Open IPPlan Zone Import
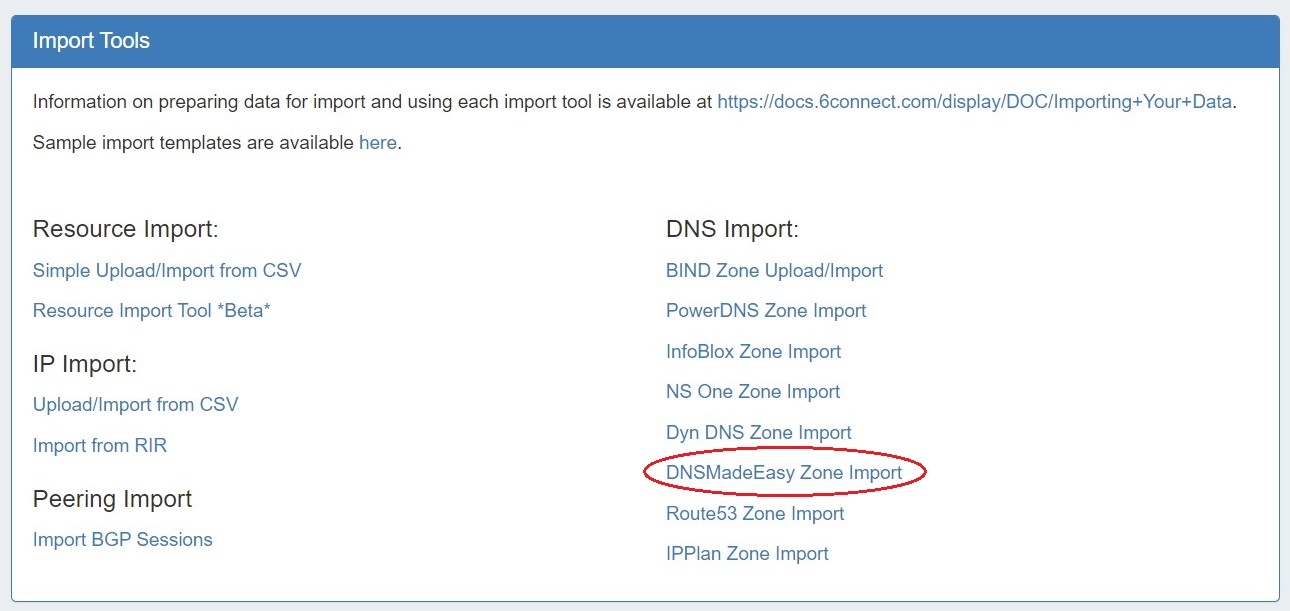The image size is (1290, 611). [x=747, y=553]
